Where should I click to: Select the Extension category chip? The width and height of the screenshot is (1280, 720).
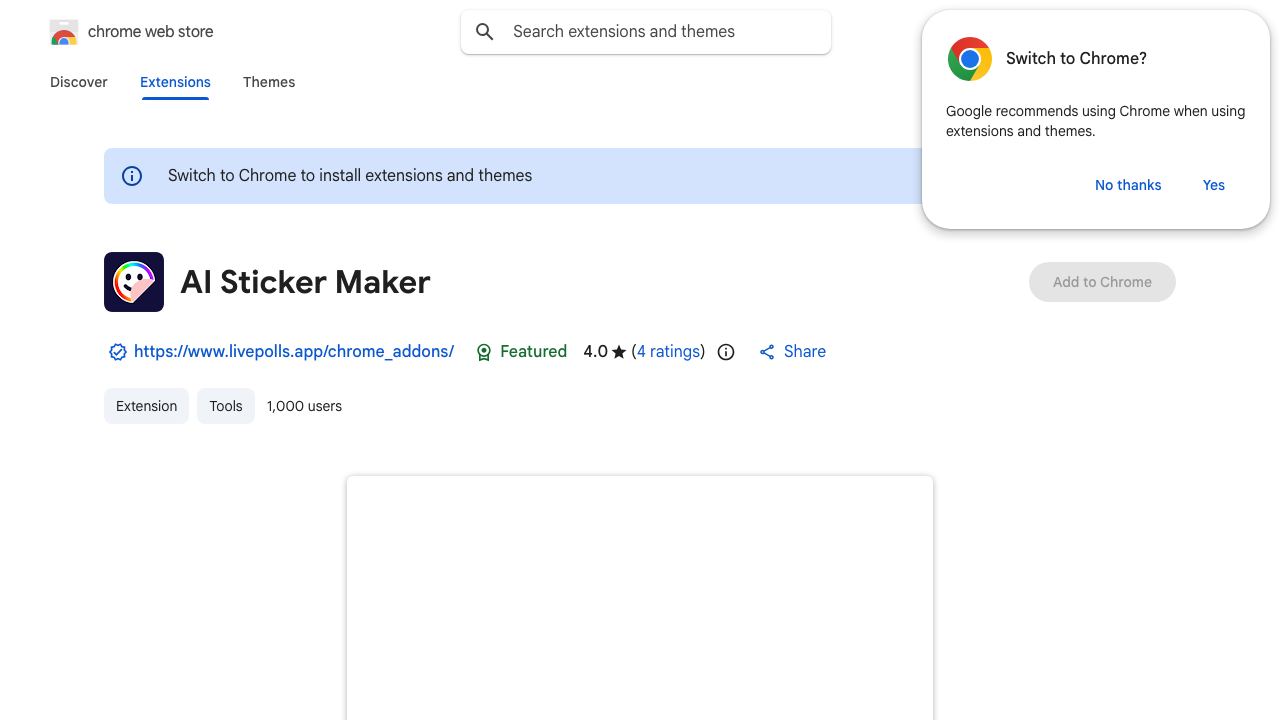point(146,406)
